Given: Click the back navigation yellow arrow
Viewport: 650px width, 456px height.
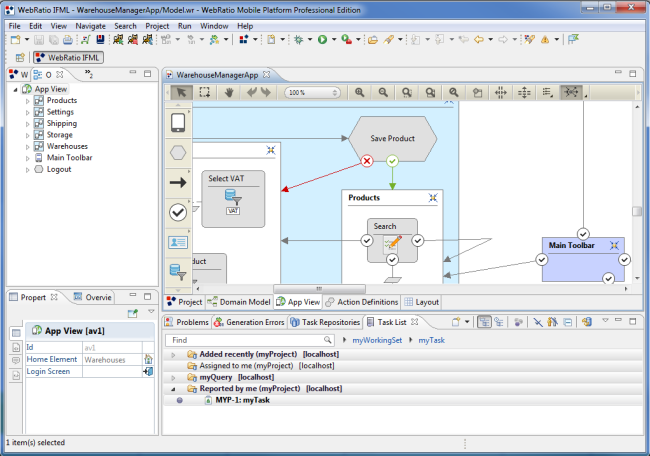Looking at the screenshot, I should point(479,39).
